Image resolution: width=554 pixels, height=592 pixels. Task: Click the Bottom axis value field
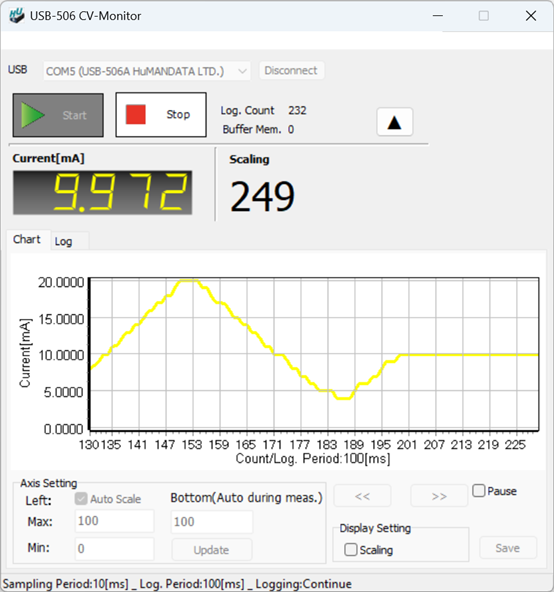pyautogui.click(x=212, y=522)
